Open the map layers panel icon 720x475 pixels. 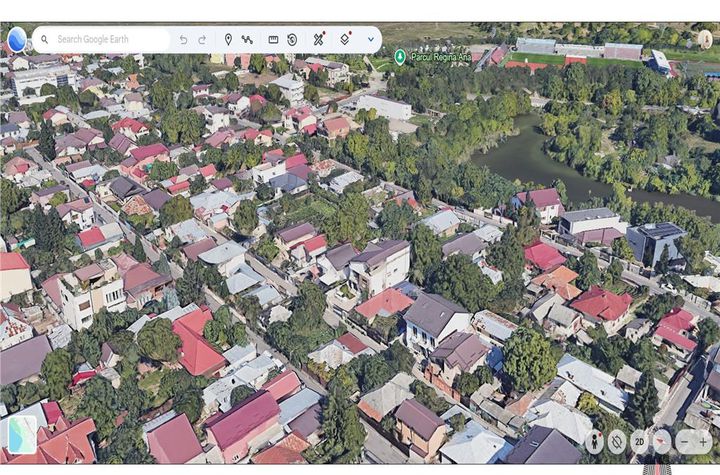344,40
